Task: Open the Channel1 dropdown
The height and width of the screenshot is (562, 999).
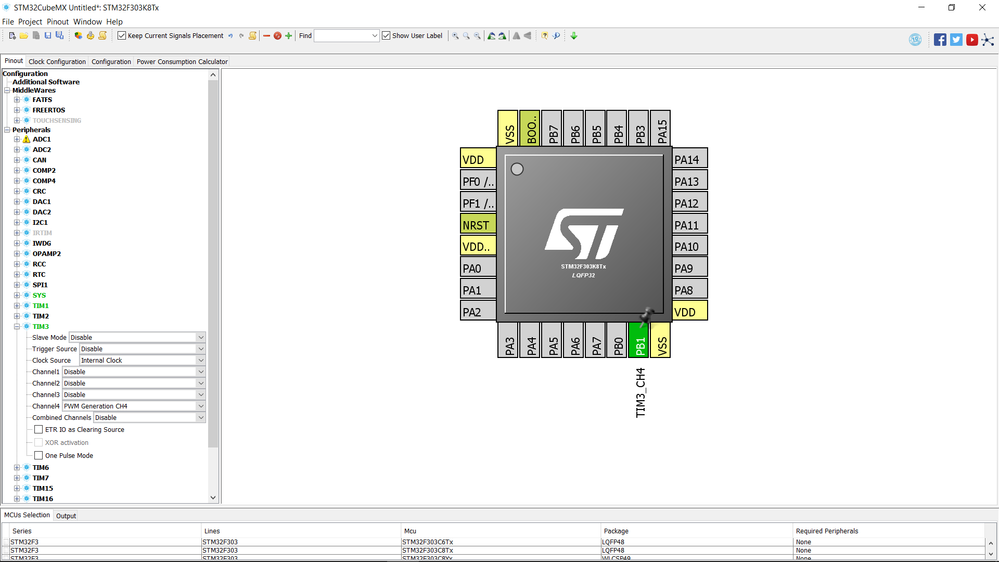Action: pyautogui.click(x=134, y=371)
